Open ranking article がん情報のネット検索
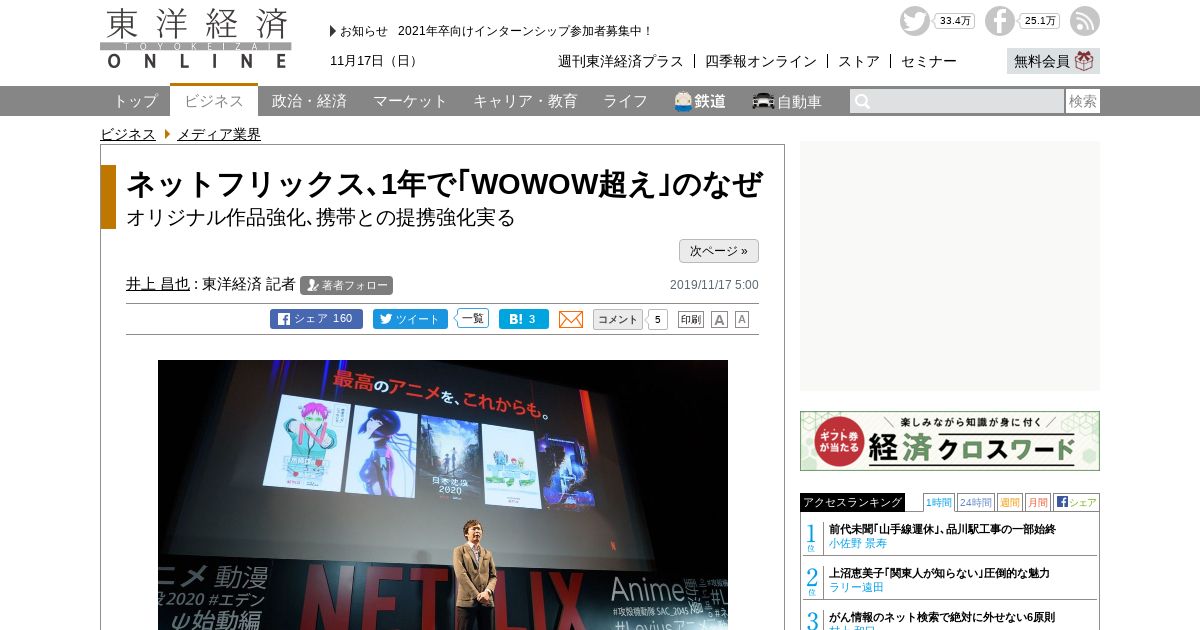The width and height of the screenshot is (1200, 630). 942,617
